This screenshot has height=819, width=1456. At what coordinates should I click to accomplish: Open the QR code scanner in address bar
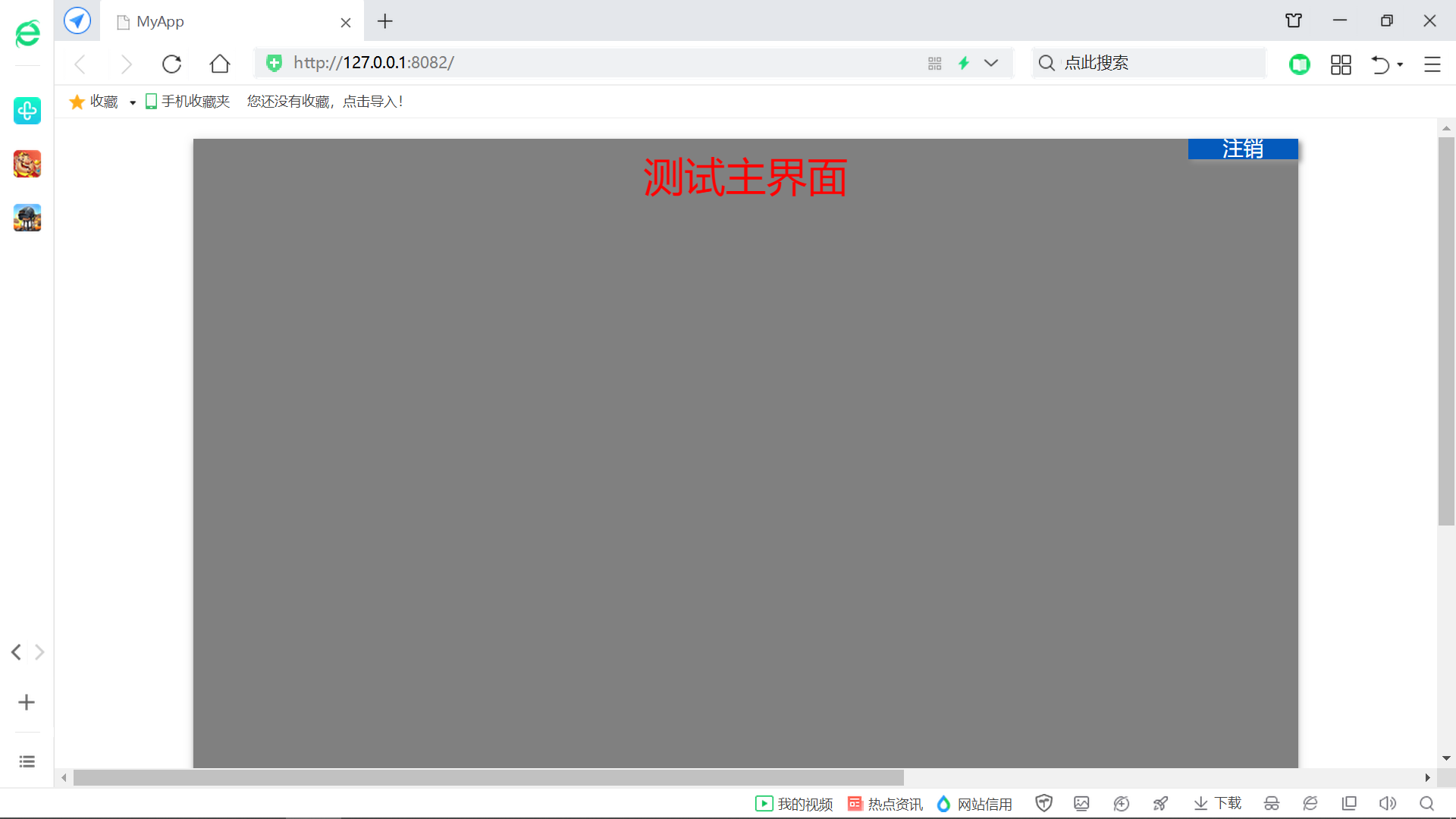coord(934,63)
